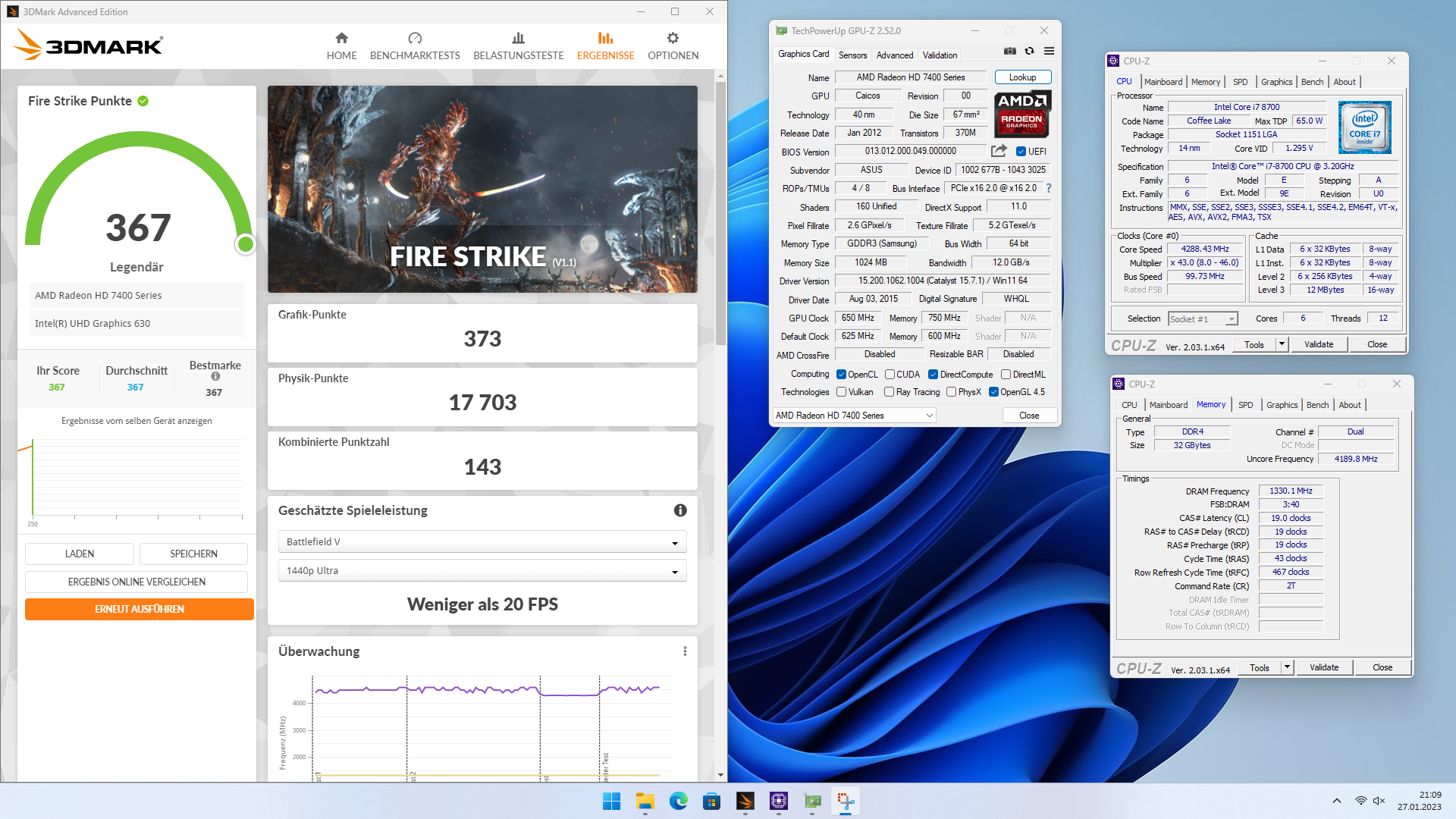The height and width of the screenshot is (819, 1456).
Task: Click Tools button in lower CPU-Z
Action: (1259, 667)
